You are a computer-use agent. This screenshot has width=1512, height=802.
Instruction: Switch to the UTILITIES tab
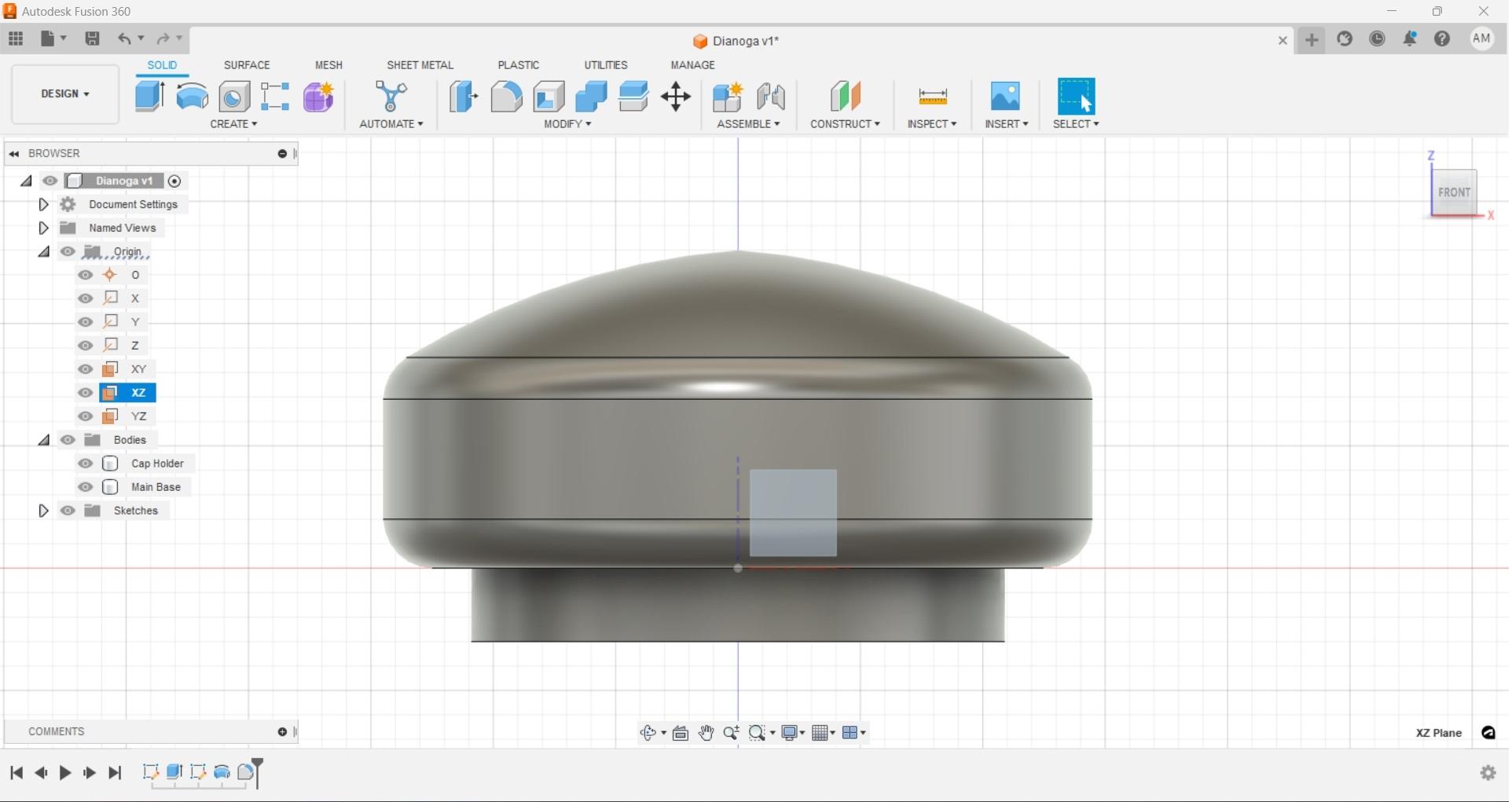click(606, 65)
